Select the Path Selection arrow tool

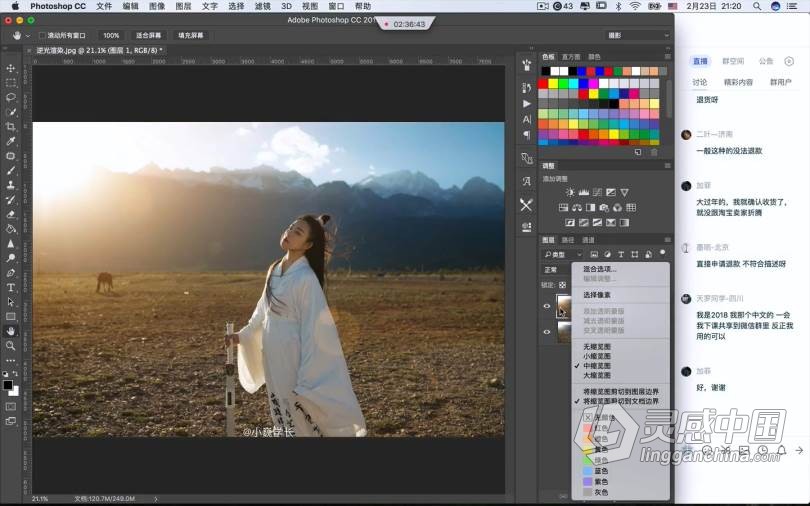pyautogui.click(x=10, y=302)
